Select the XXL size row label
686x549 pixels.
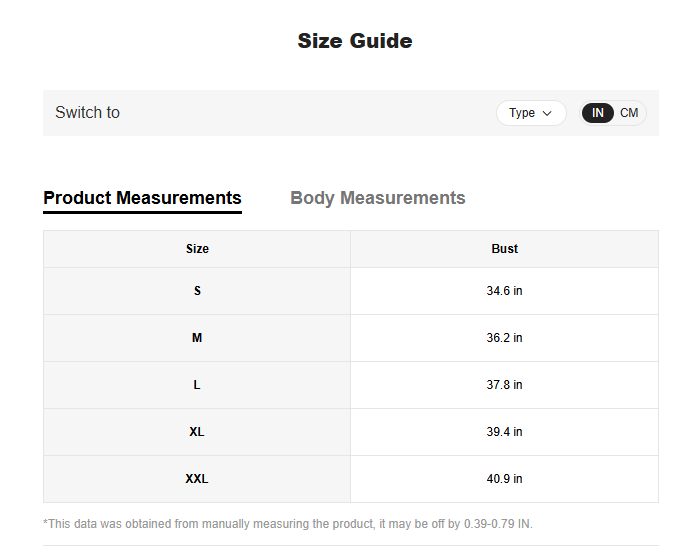(x=197, y=479)
